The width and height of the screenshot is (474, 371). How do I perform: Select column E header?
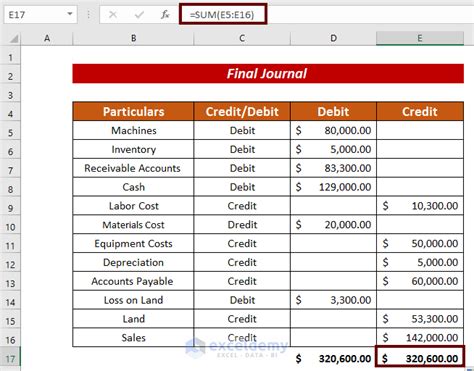pyautogui.click(x=420, y=38)
